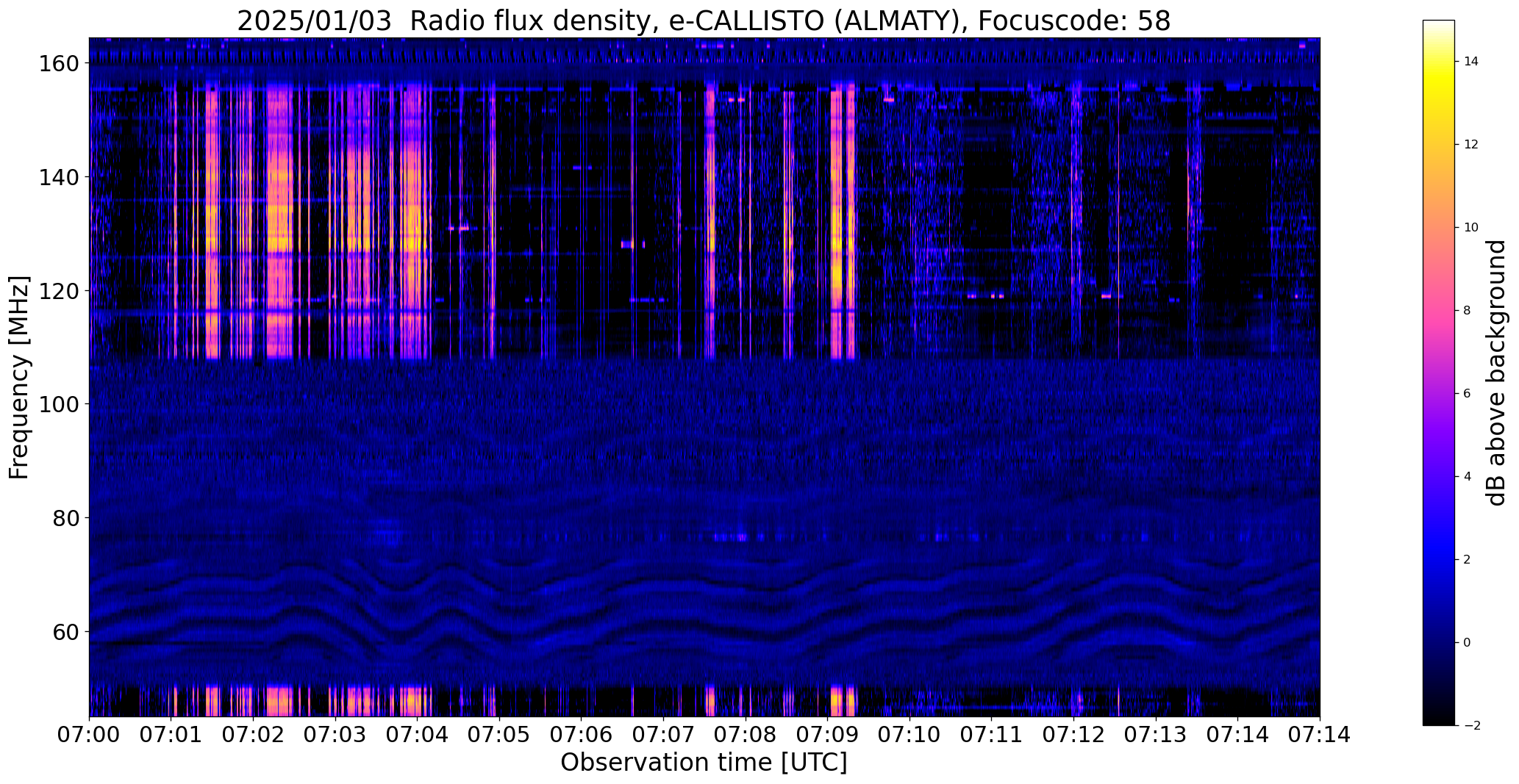Click the colorbar tick label 2

pyautogui.click(x=1468, y=560)
